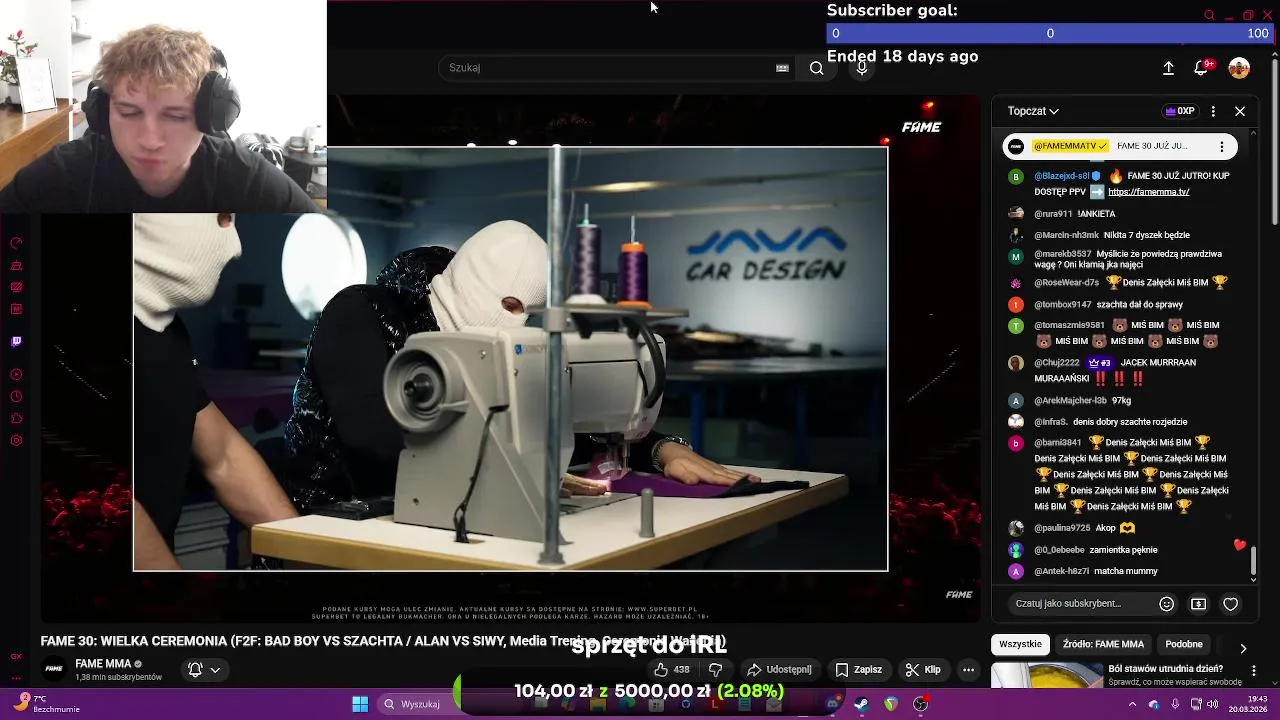
Task: Click the Klip clip button
Action: [922, 670]
